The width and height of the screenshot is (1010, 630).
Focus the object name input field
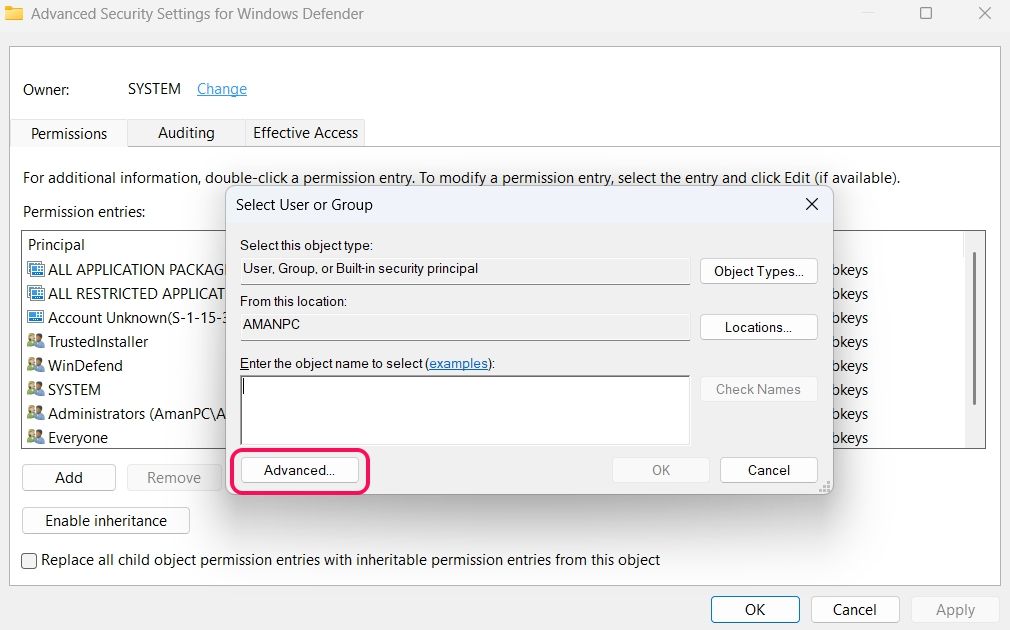[x=464, y=410]
